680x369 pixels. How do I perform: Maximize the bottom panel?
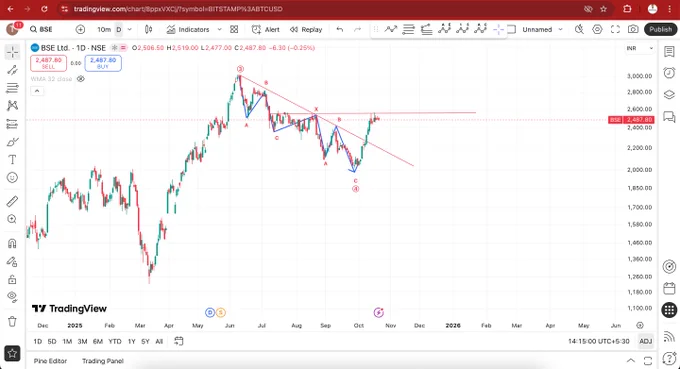[647, 360]
